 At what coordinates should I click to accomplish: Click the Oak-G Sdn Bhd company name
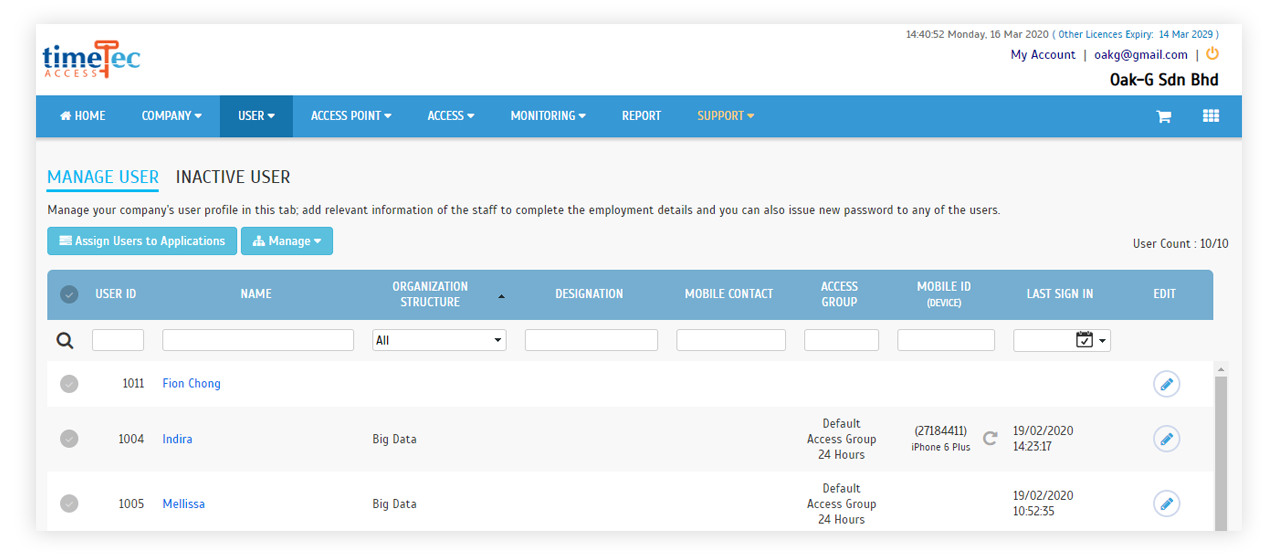[1164, 80]
